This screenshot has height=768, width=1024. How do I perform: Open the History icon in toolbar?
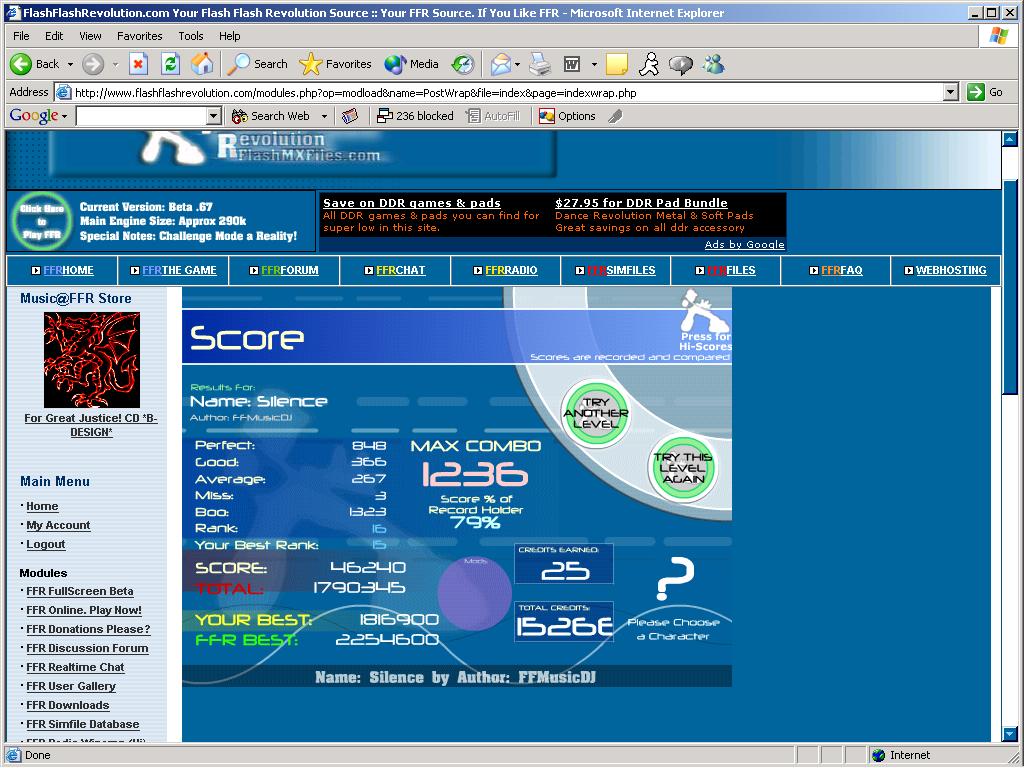coord(463,64)
